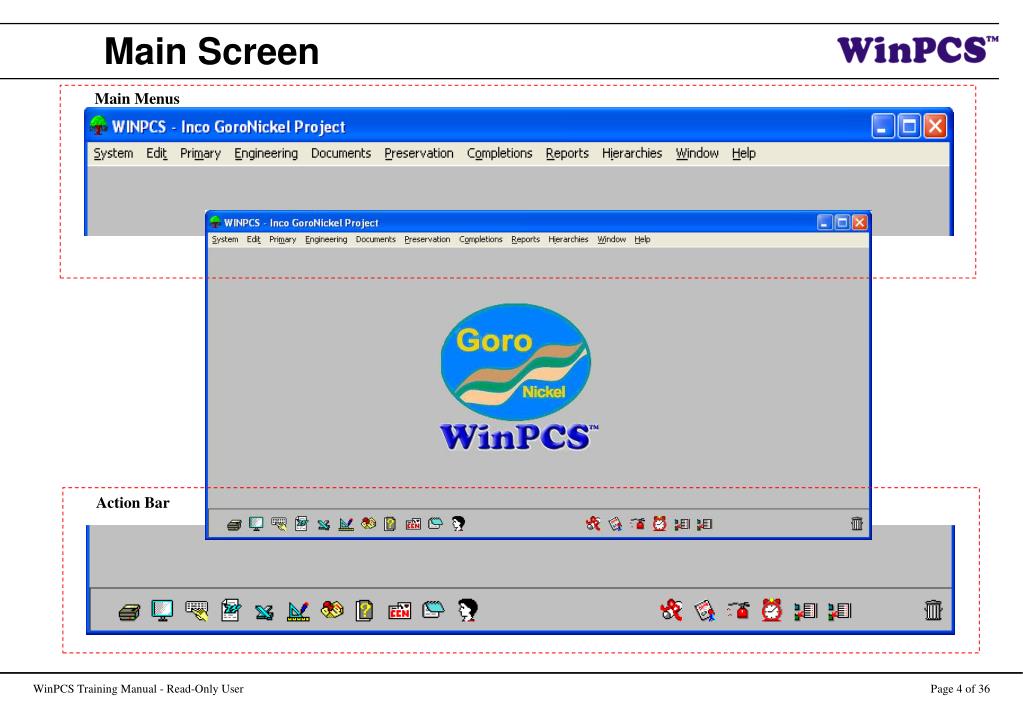Click the notepad icon in center WinPCS window
The width and height of the screenshot is (1023, 708).
point(435,523)
